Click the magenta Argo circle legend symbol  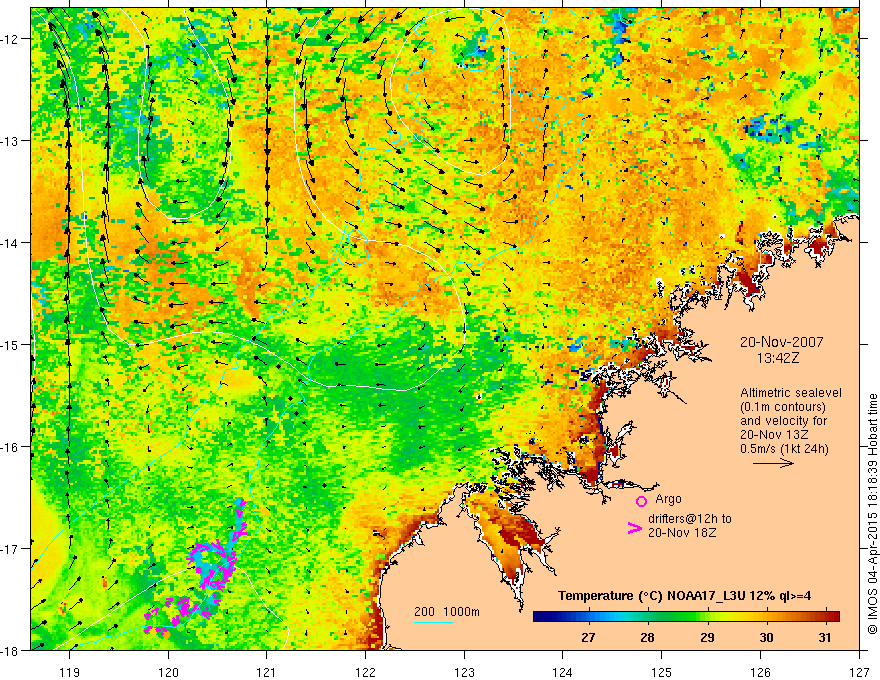pyautogui.click(x=641, y=501)
